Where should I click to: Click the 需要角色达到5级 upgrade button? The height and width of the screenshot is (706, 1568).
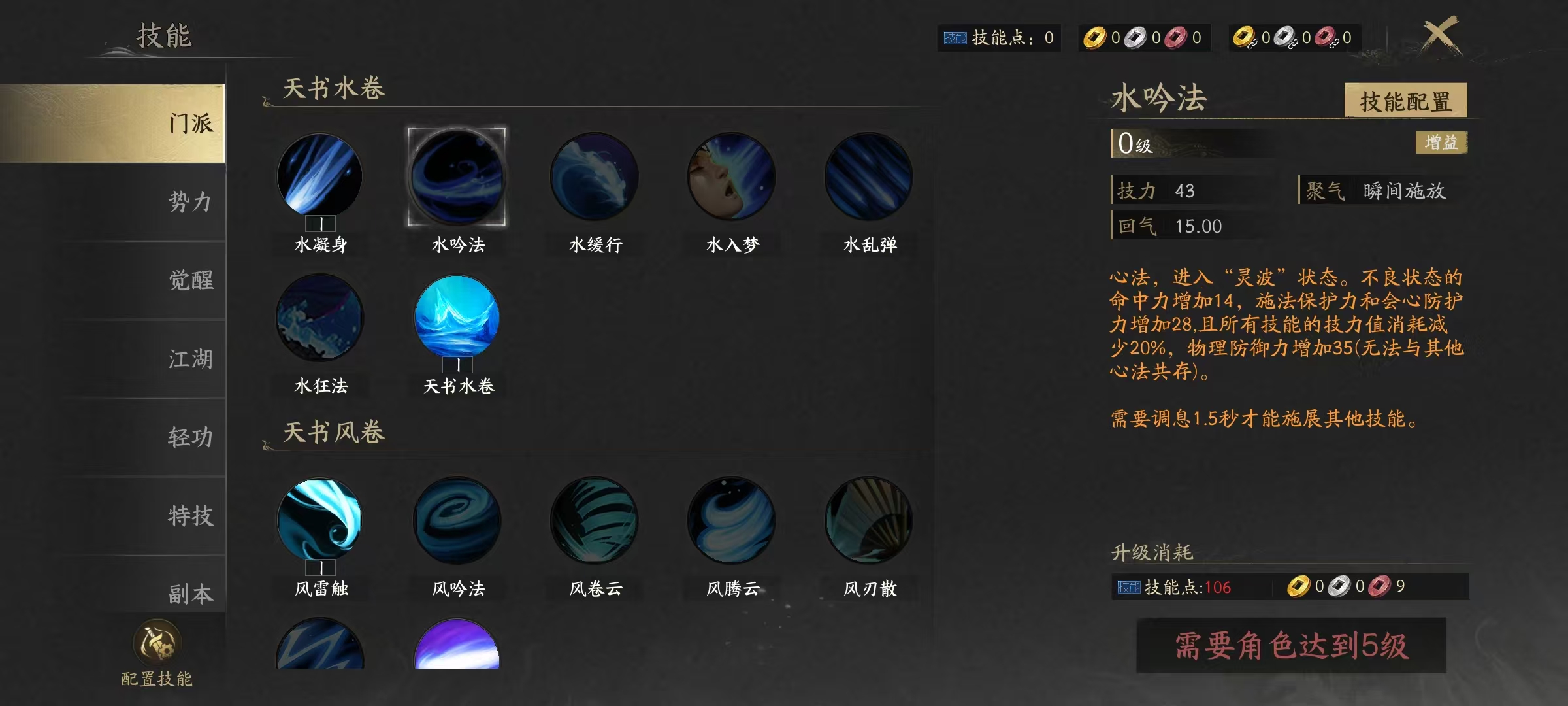1291,646
